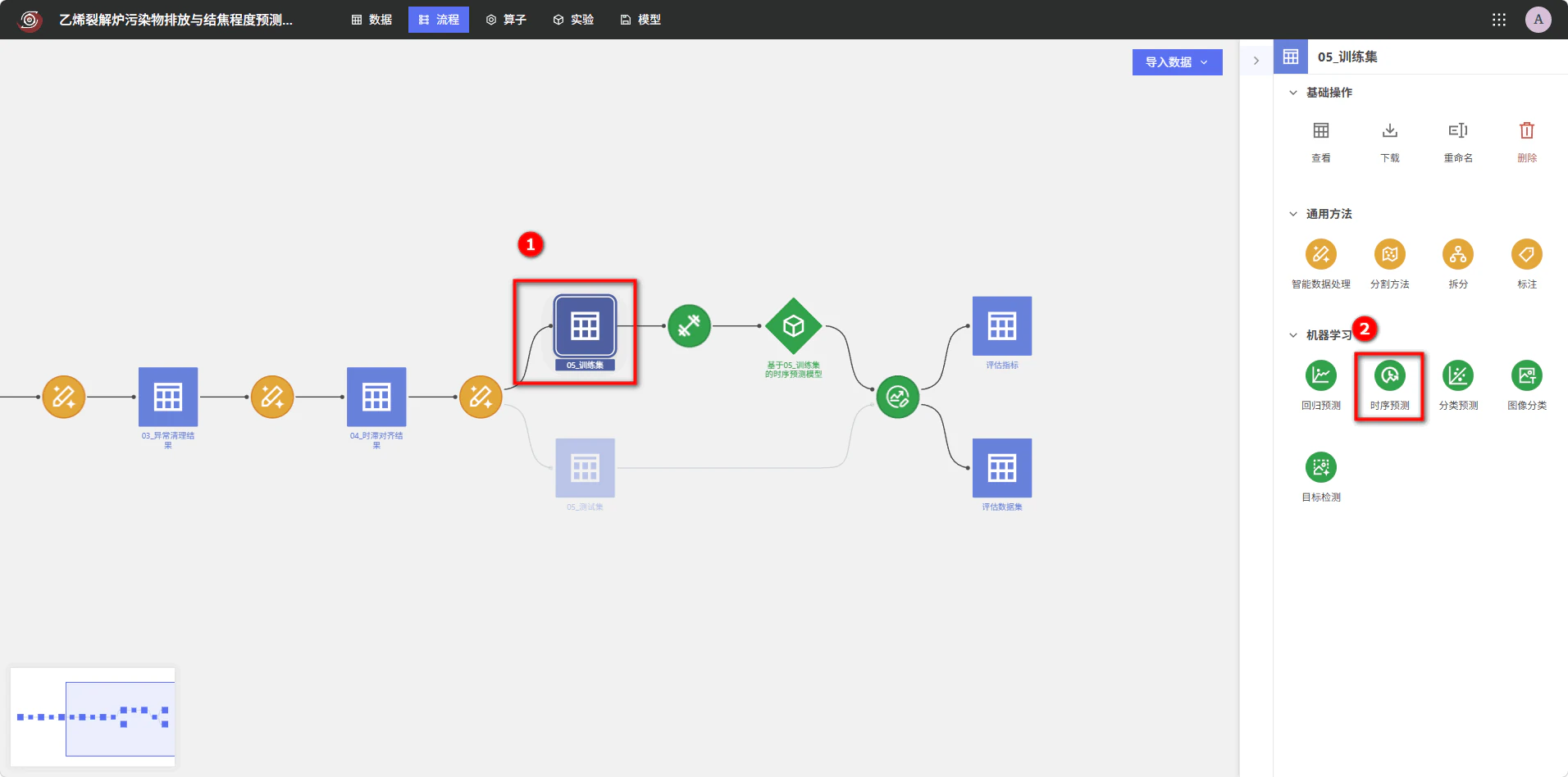Collapse the 基础操作 section
This screenshot has width=1568, height=777.
pos(1293,93)
